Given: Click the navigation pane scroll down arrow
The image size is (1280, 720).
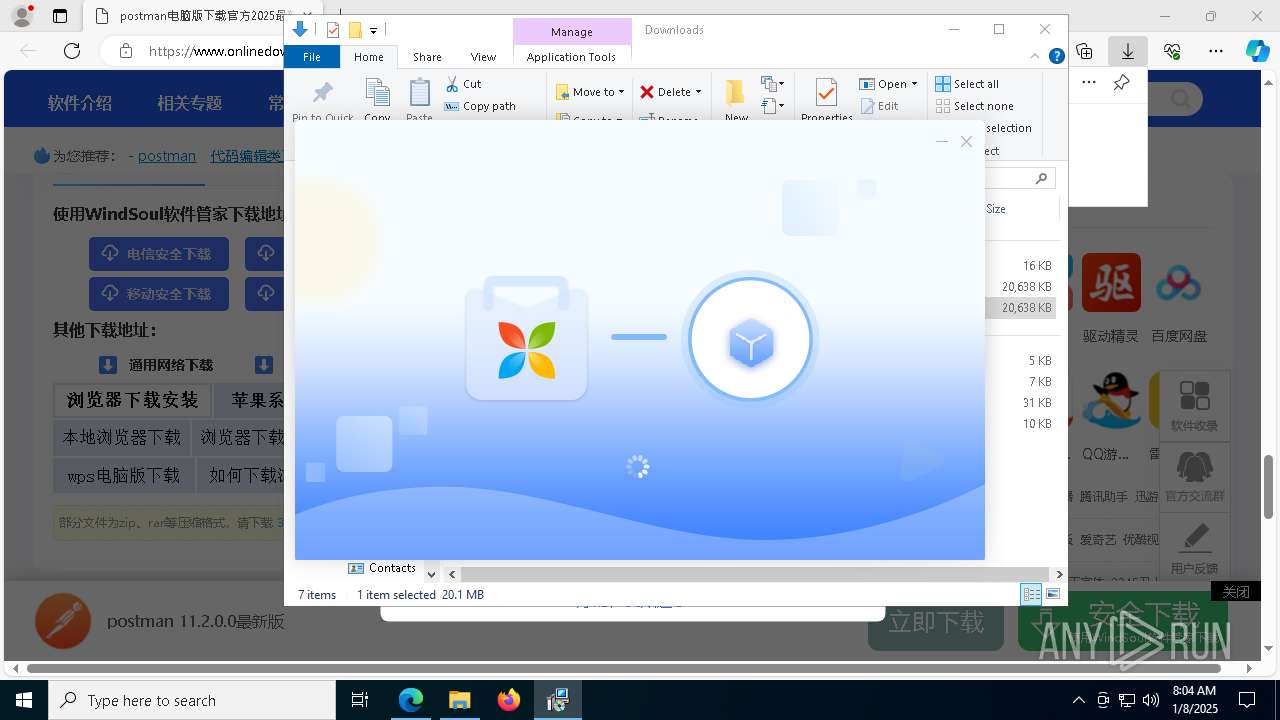Looking at the screenshot, I should coord(432,574).
